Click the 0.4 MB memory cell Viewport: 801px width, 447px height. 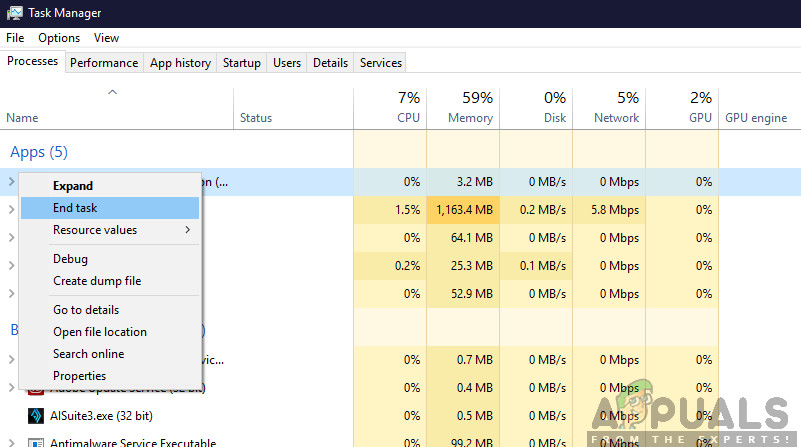463,388
